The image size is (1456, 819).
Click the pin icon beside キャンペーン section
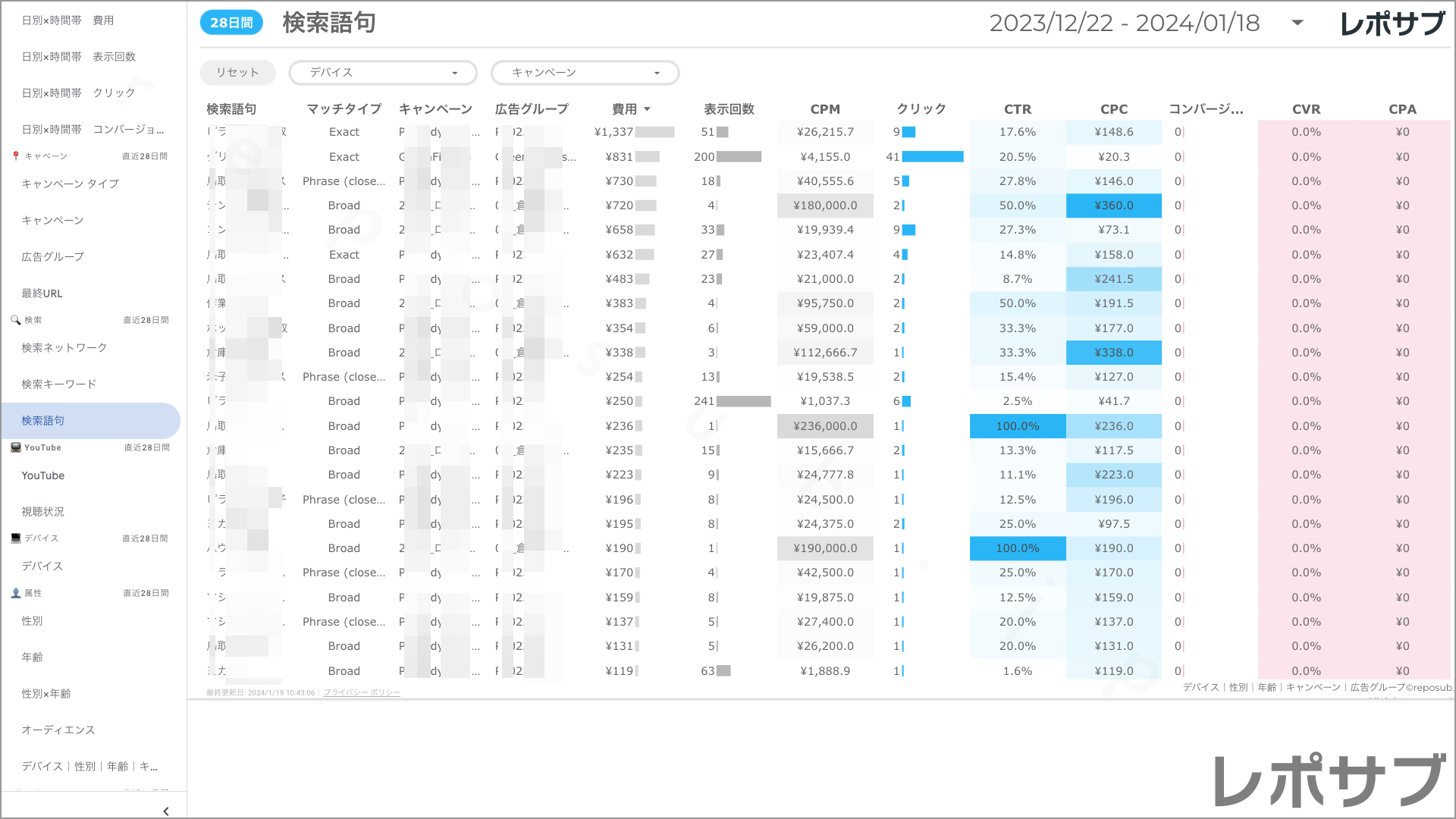(x=16, y=156)
